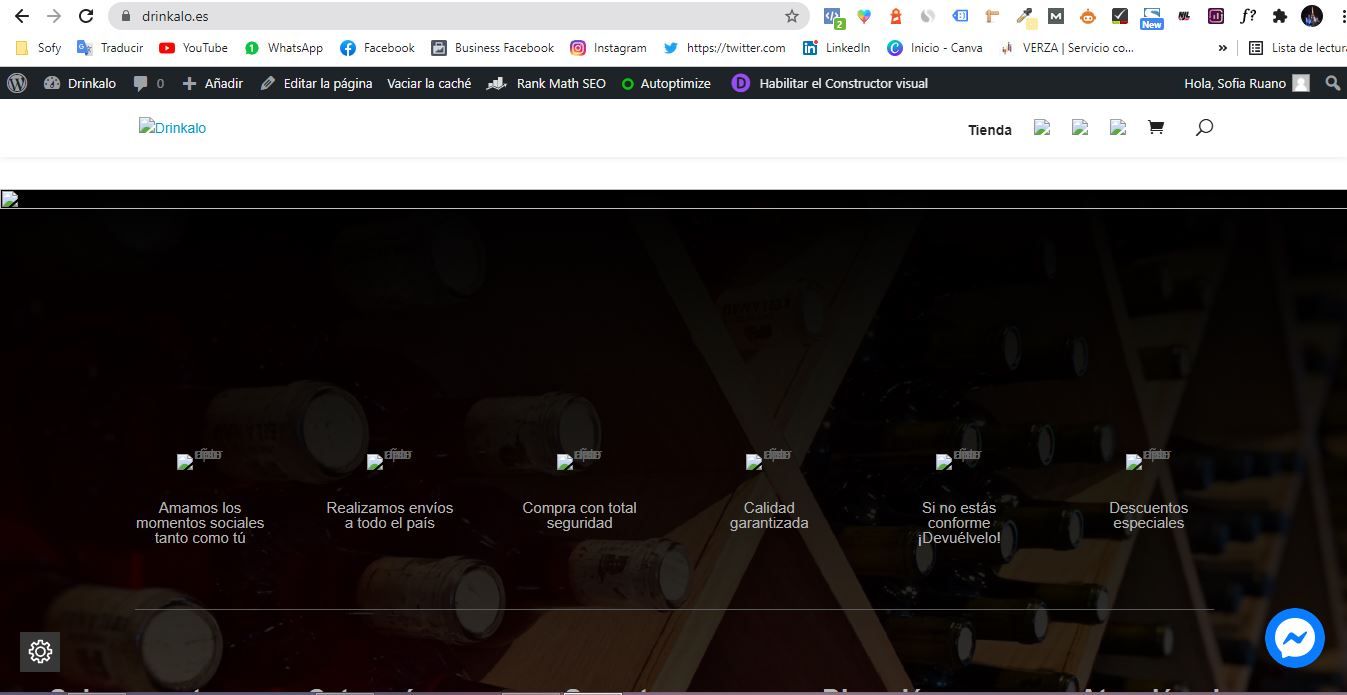Click the Drinkalo logo
The image size is (1347, 695).
(173, 127)
